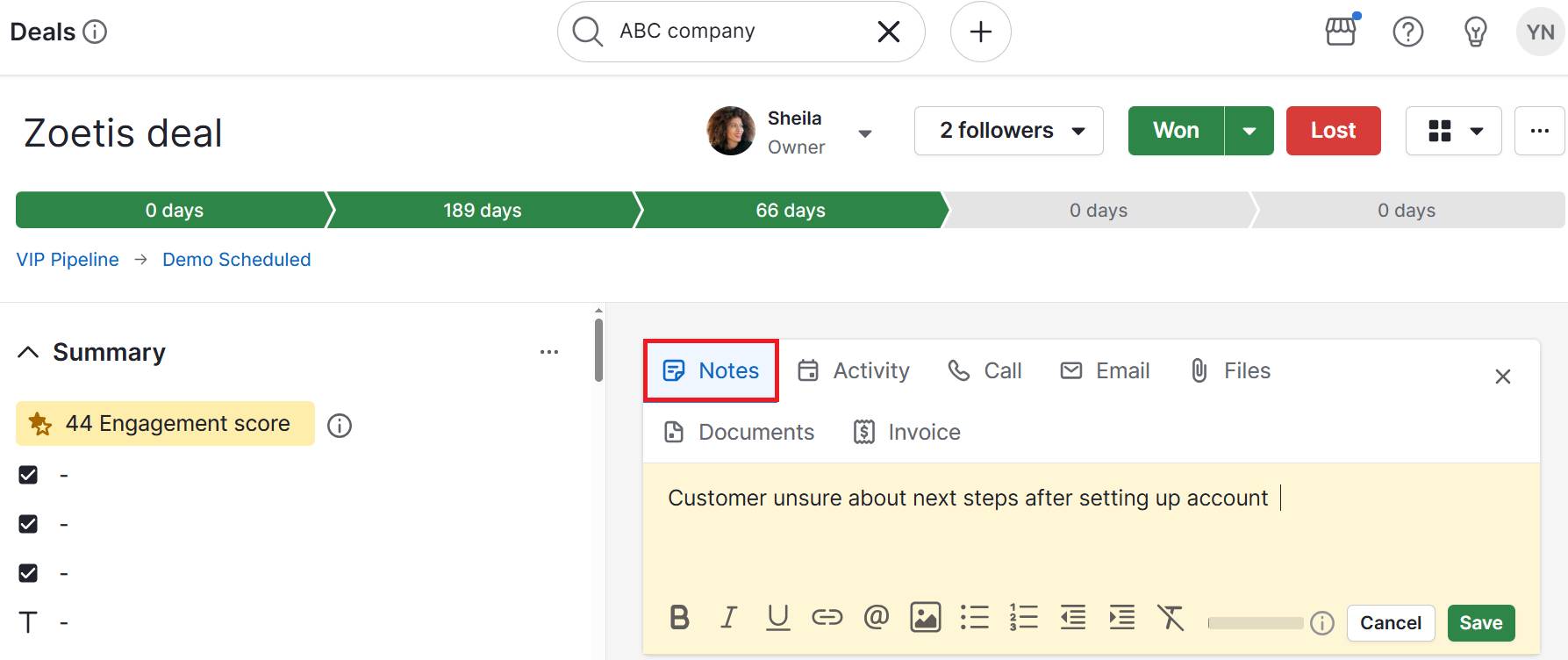Apply bulleted list formatting
This screenshot has width=1568, height=660.
[974, 618]
